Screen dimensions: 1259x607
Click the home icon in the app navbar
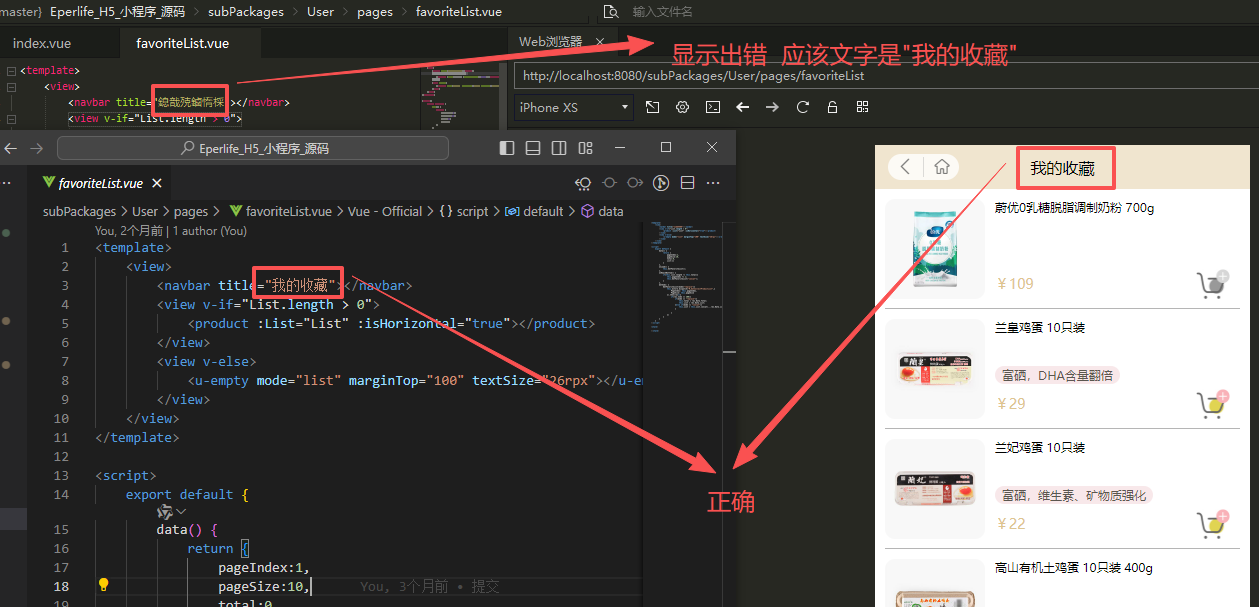coord(941,167)
